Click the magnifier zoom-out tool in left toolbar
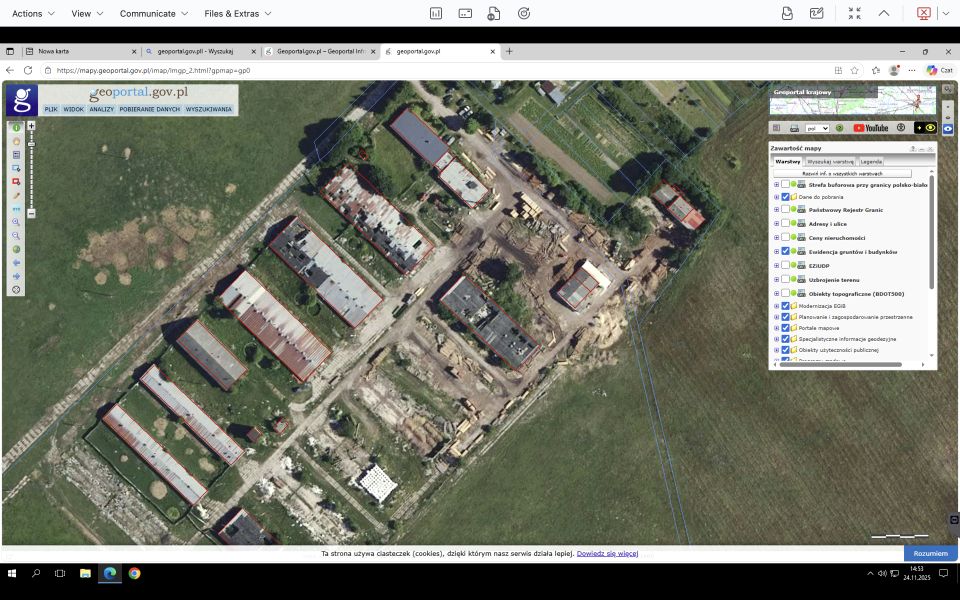Screen dimensions: 960x600 click(16, 236)
